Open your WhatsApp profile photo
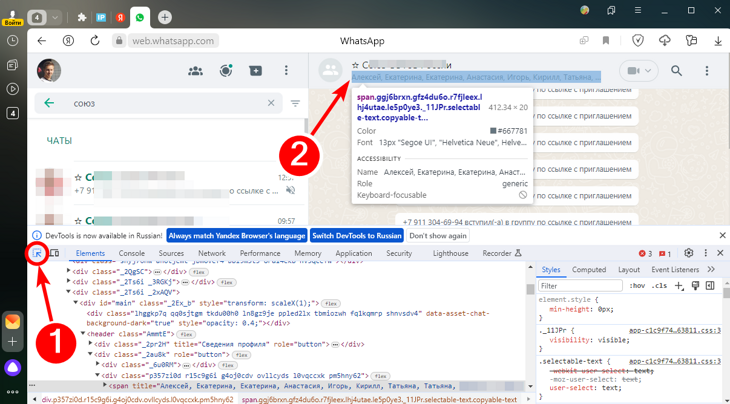The image size is (730, 404). tap(49, 71)
